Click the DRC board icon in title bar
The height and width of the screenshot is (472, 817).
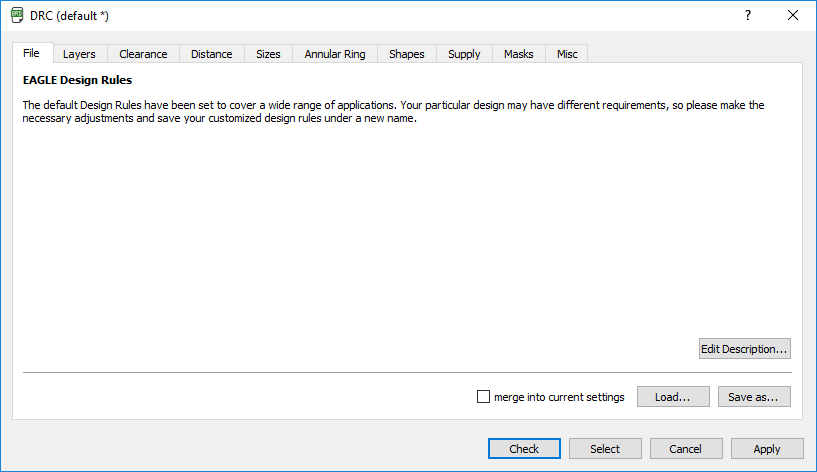[x=17, y=16]
